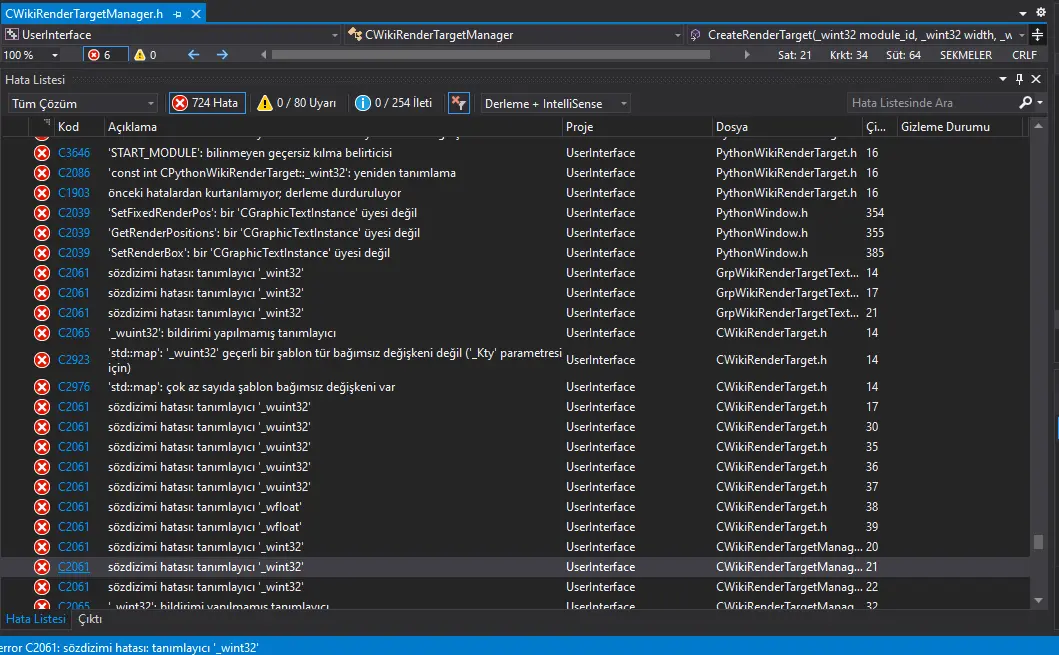Sort by the Açıklama column header
Viewport: 1059px width, 655px height.
click(x=132, y=127)
